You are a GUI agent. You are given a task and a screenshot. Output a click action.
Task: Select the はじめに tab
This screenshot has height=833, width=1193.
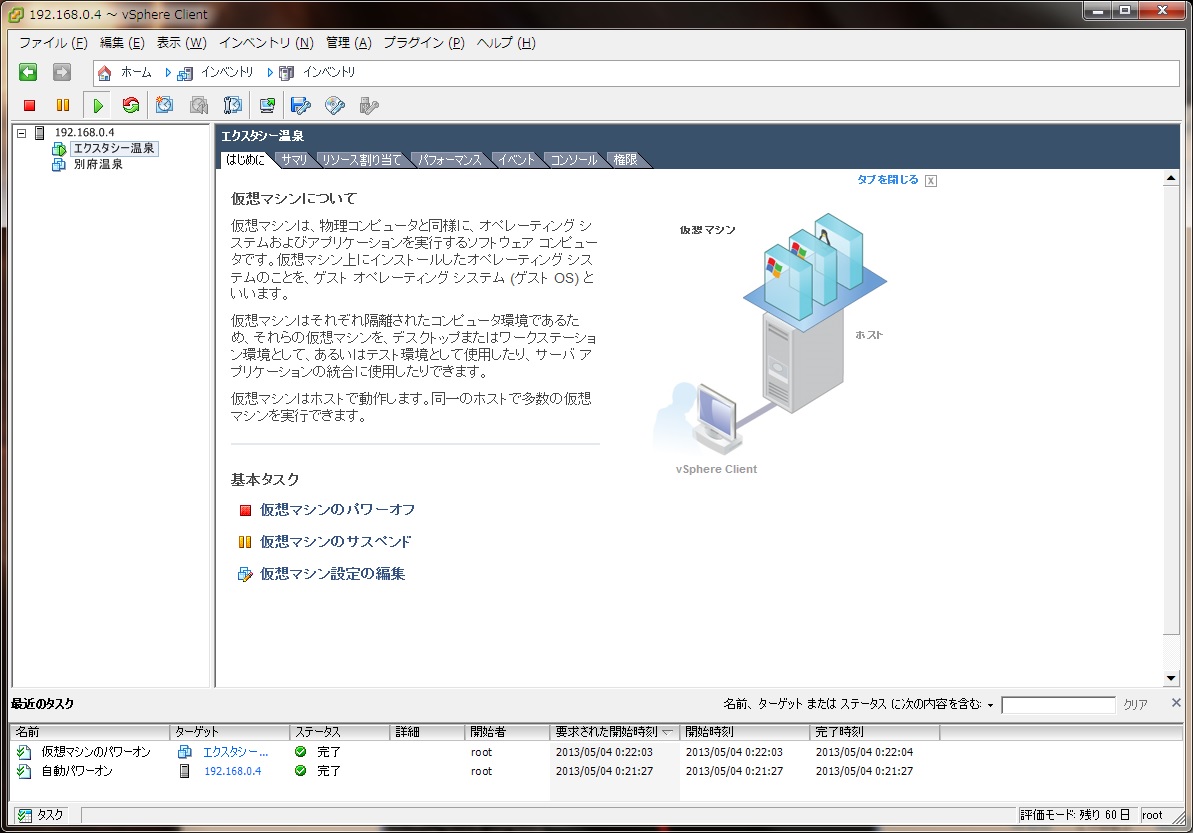tap(245, 160)
